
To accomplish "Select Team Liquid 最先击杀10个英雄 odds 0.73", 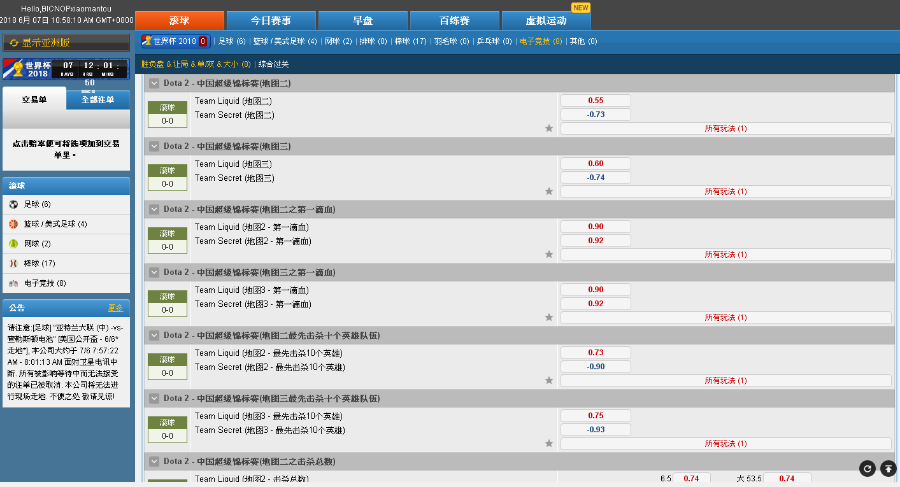I will [595, 353].
